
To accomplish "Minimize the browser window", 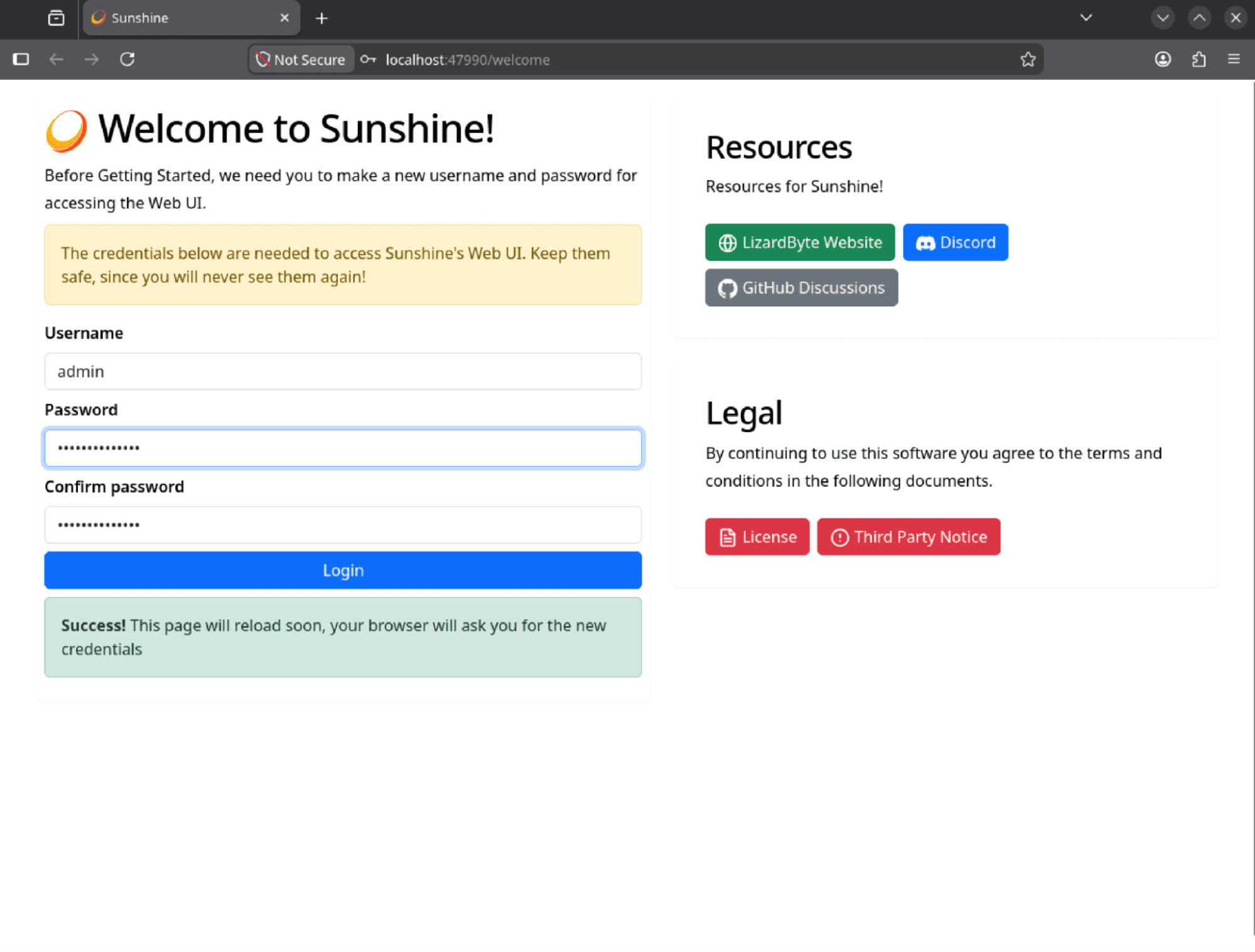I will (1163, 18).
